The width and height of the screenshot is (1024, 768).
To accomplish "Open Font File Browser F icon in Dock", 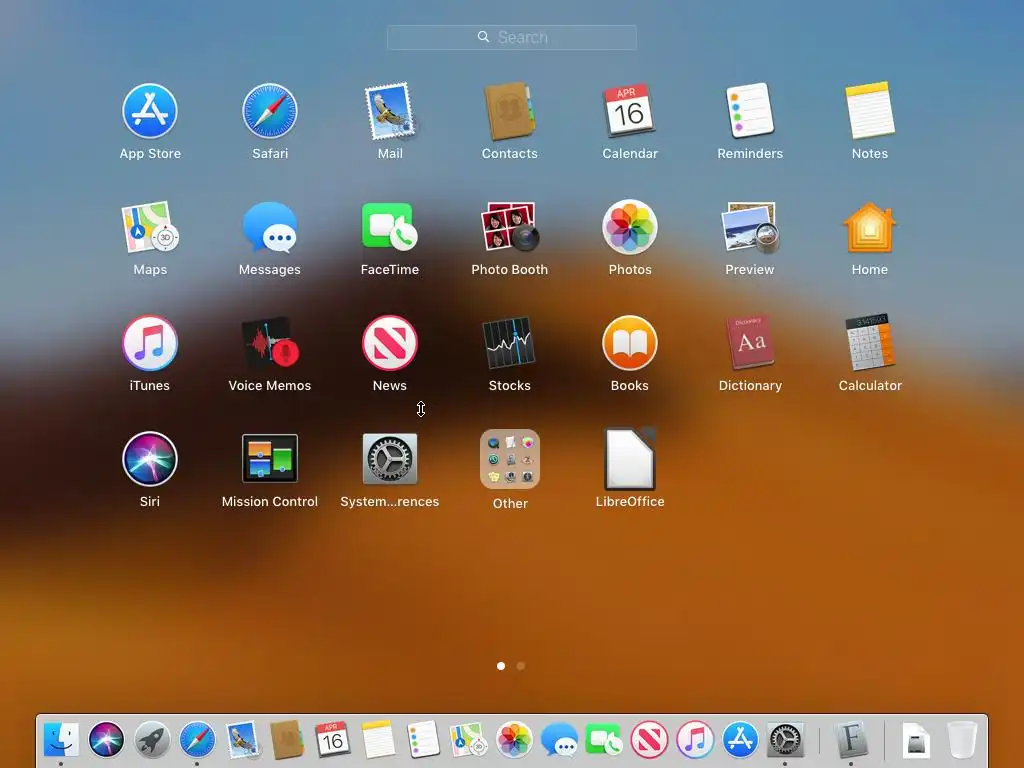I will tap(851, 740).
